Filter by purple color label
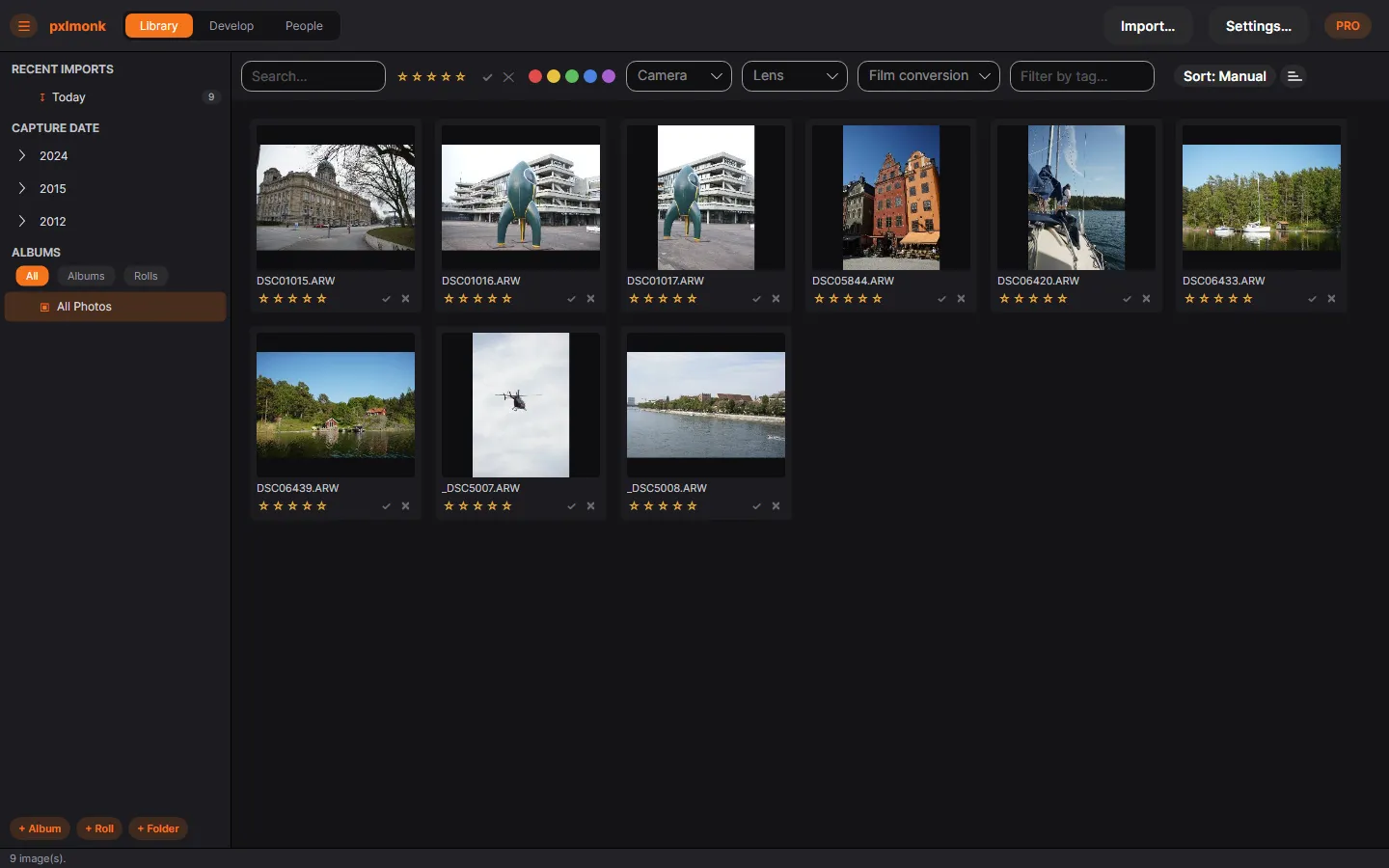The image size is (1389, 868). 609,76
